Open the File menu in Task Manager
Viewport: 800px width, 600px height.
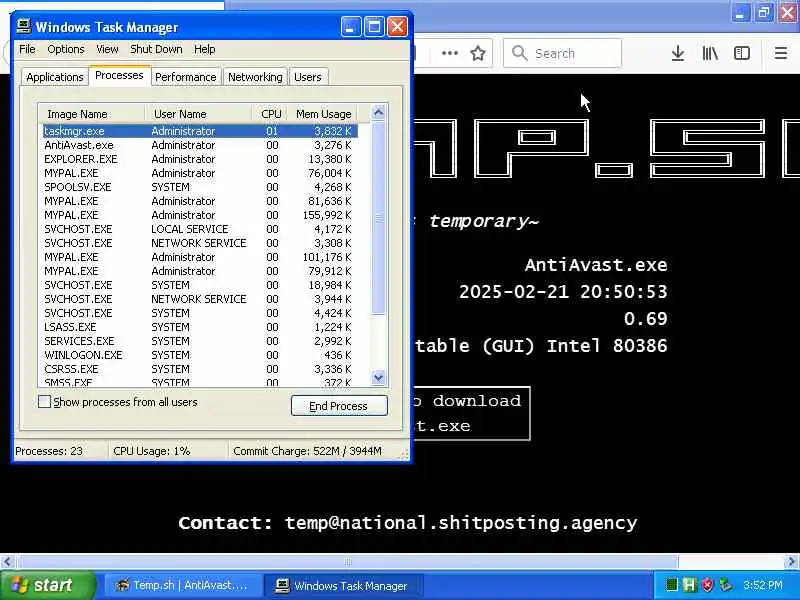pyautogui.click(x=27, y=49)
